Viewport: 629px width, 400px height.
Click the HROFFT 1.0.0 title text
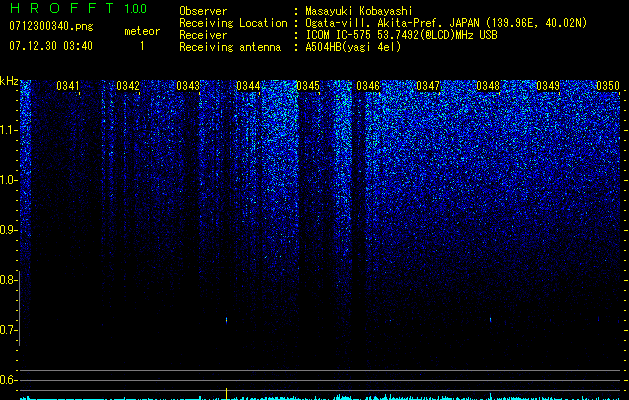pos(78,8)
